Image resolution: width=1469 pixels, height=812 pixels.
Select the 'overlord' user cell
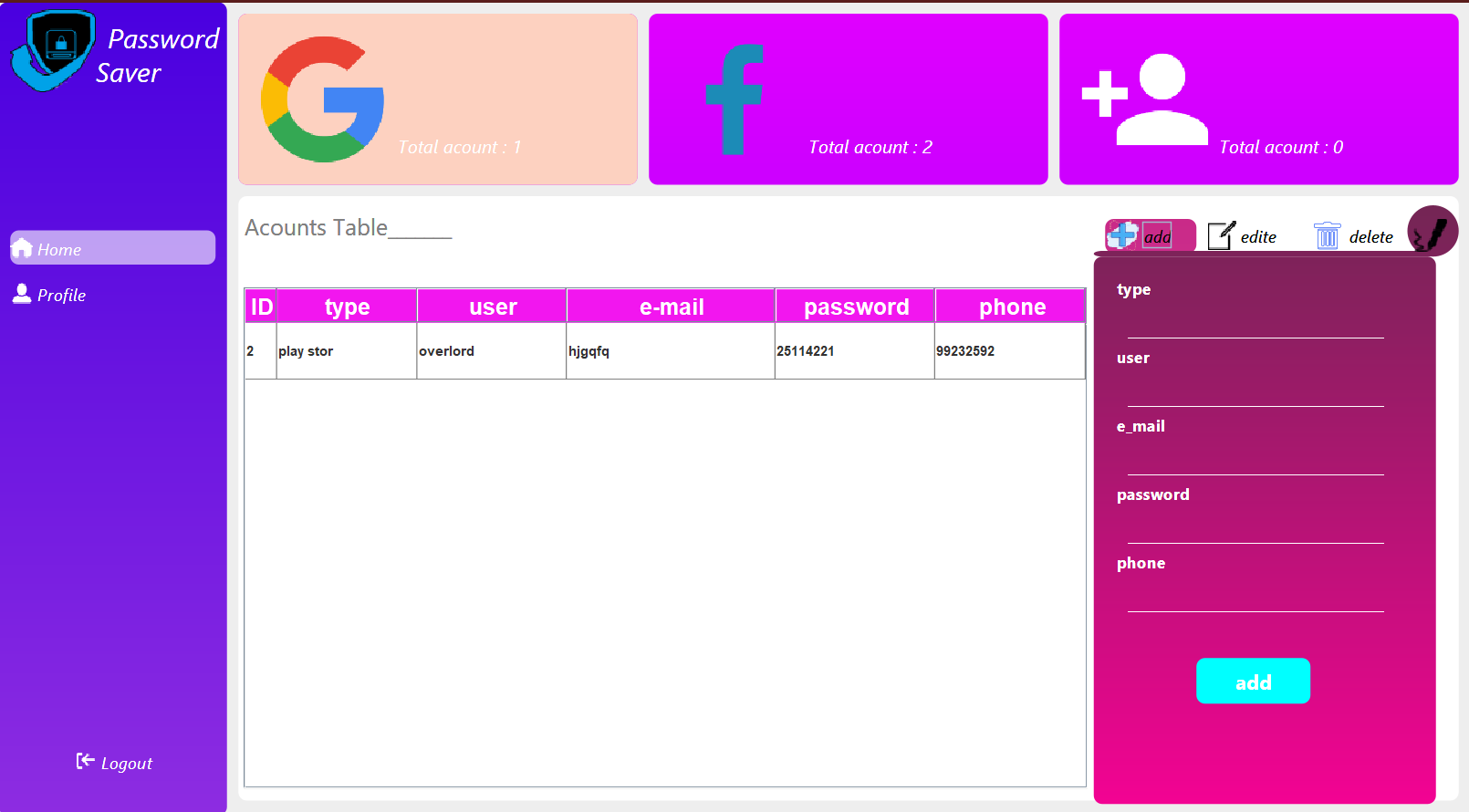(492, 351)
